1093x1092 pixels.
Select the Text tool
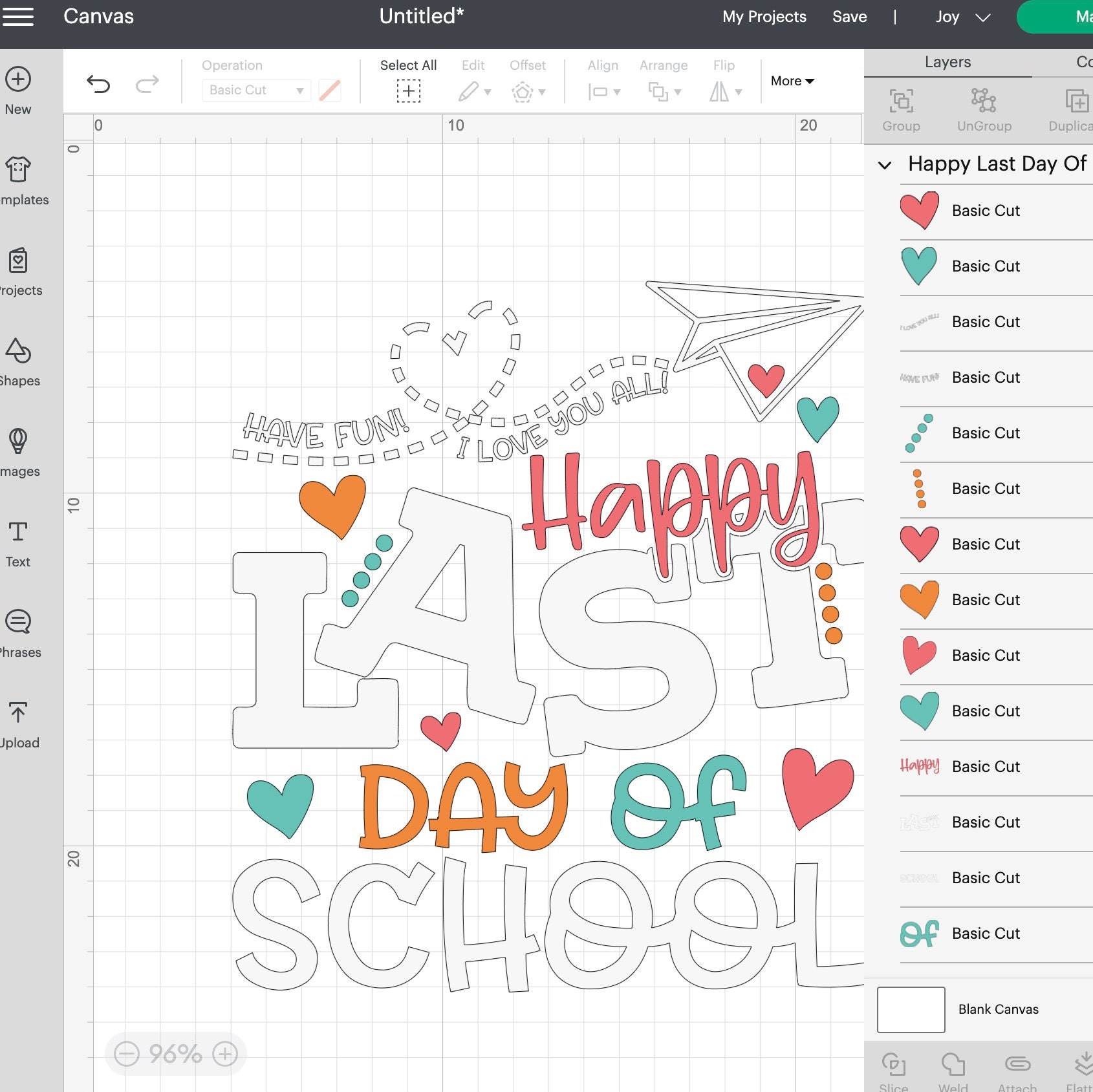(17, 542)
